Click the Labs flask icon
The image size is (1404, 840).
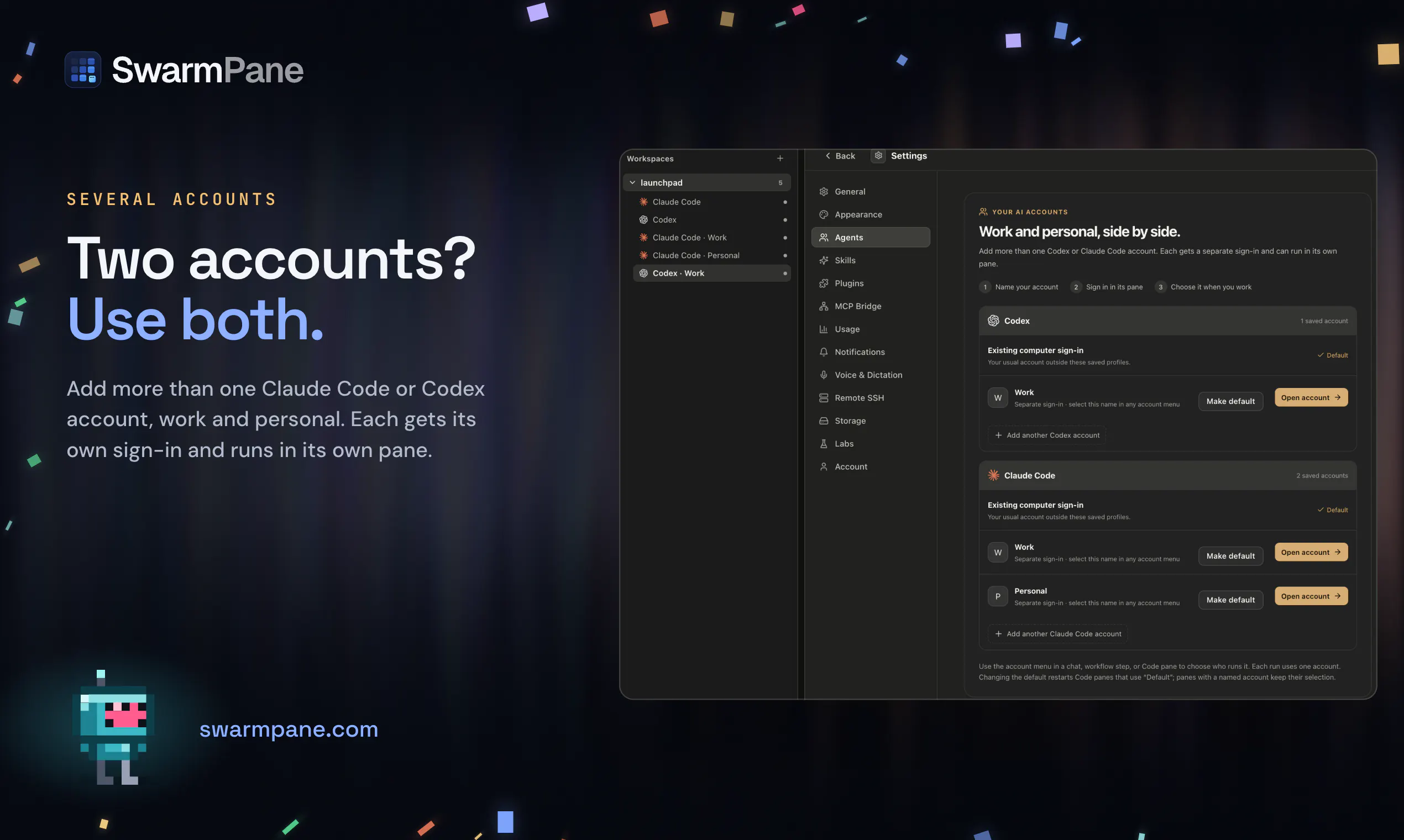(x=824, y=444)
